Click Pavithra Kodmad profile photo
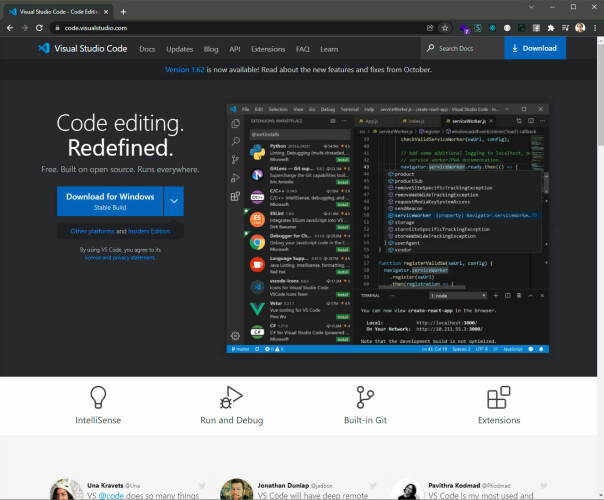Viewport: 604px width, 500px height. [408, 489]
